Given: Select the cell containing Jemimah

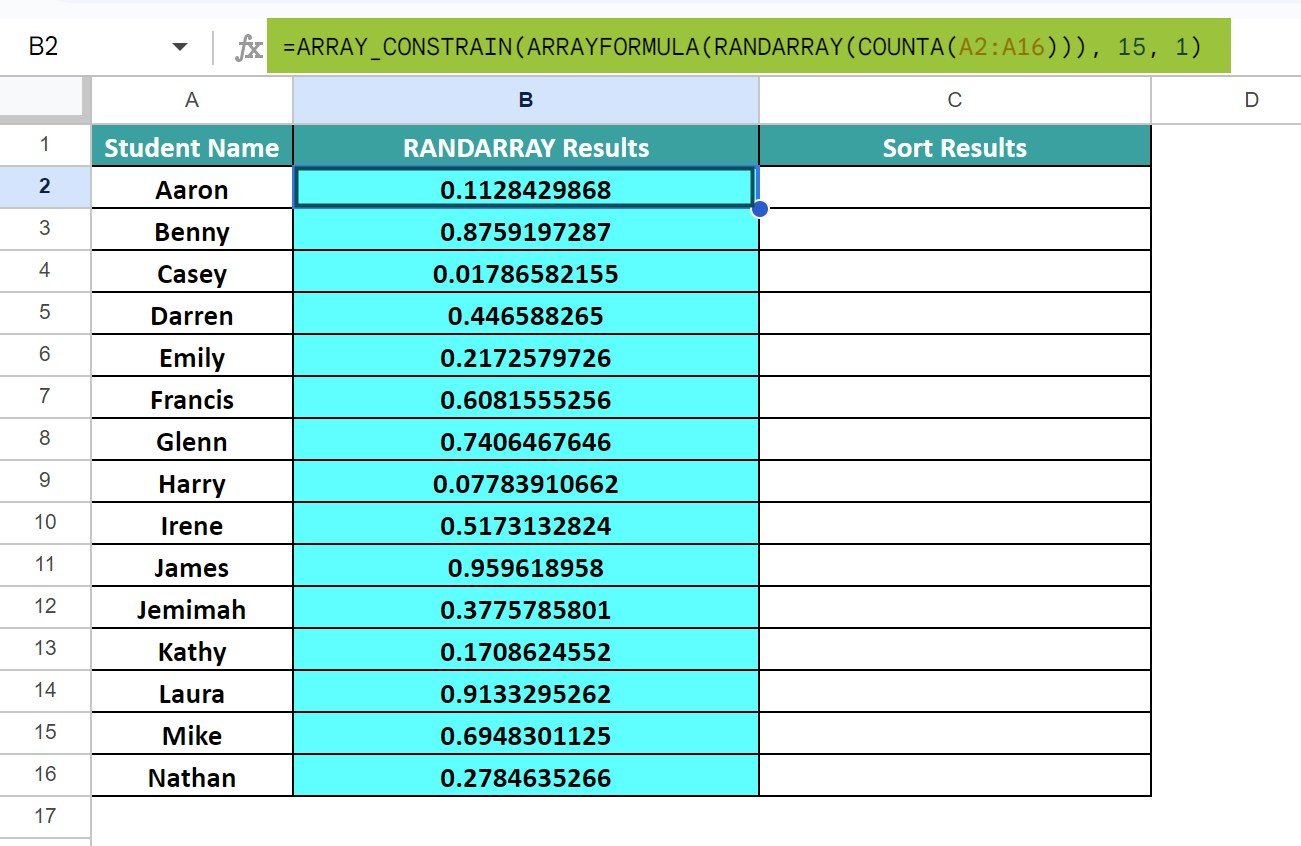Looking at the screenshot, I should [x=192, y=609].
